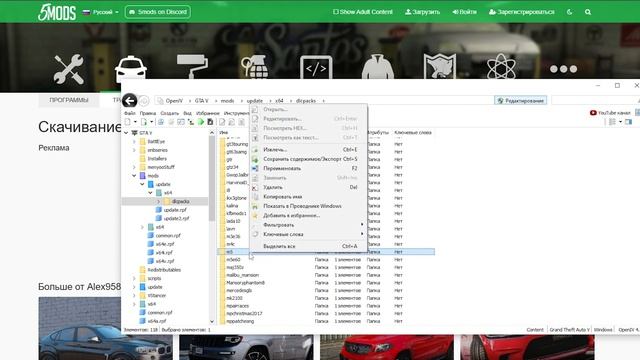Screen dimensions: 640x360
Task: Choose Показать в Проводнике Windows
Action: coord(308,206)
